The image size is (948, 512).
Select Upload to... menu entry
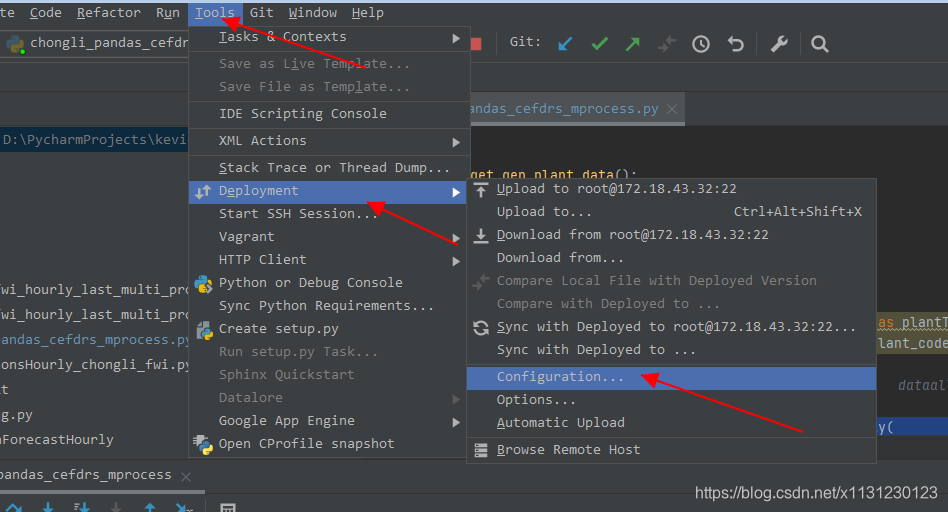[671, 212]
